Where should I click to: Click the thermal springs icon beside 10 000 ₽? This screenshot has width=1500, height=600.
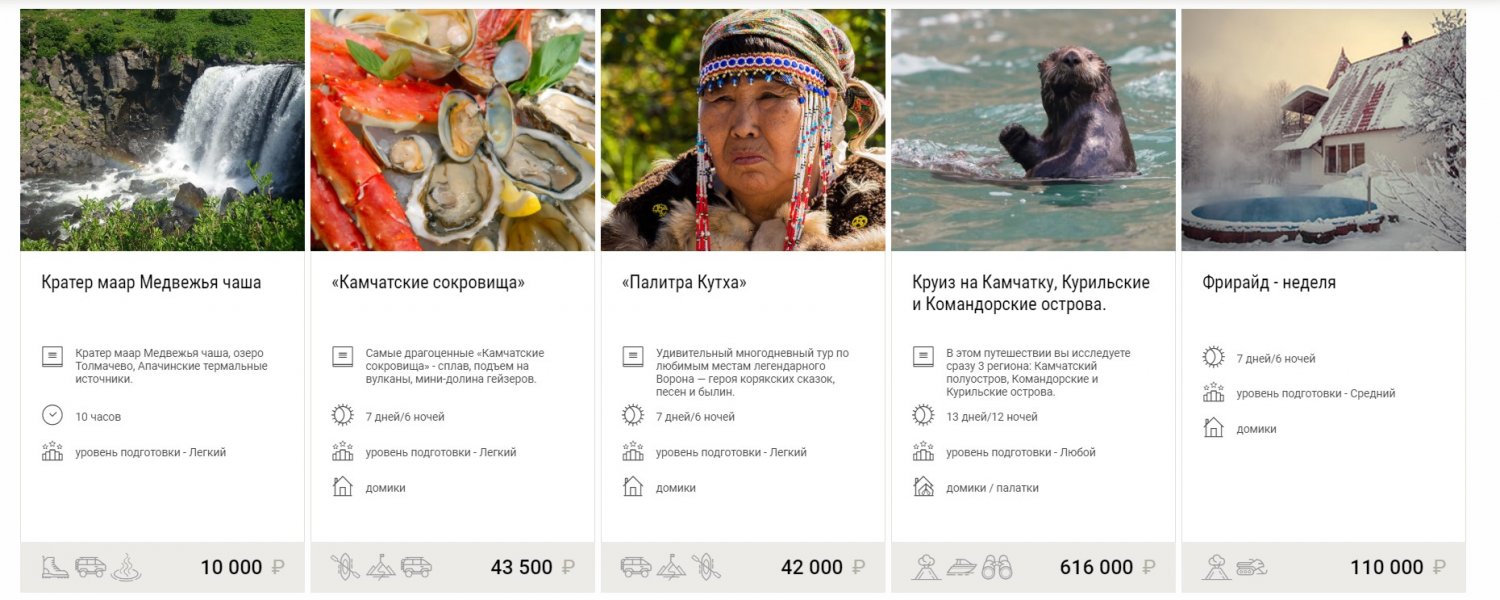click(x=126, y=567)
